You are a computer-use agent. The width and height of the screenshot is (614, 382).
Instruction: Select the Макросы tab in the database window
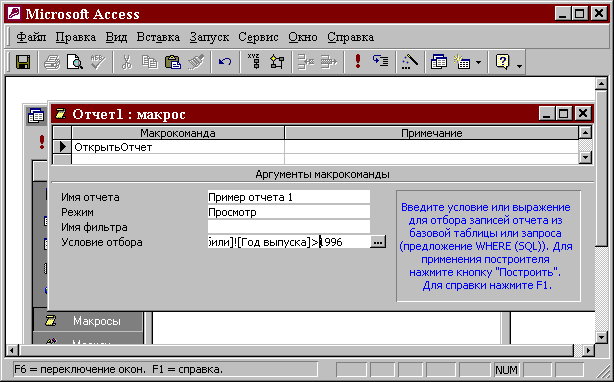pos(88,321)
